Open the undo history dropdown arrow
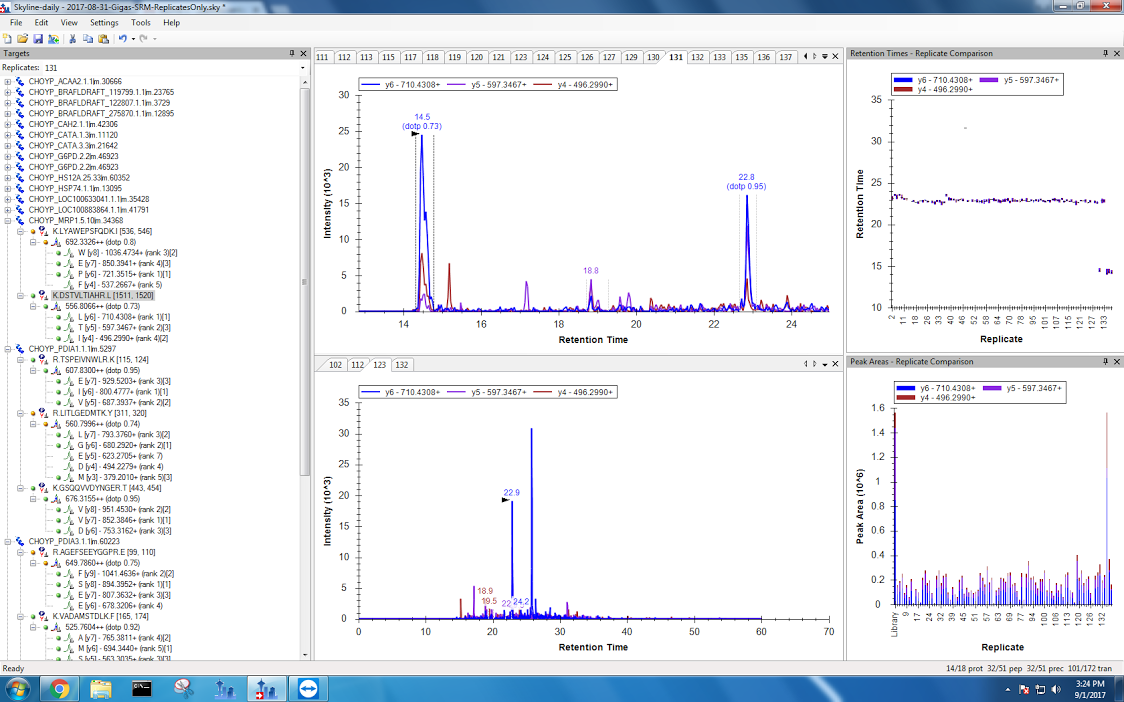The image size is (1124, 702). pyautogui.click(x=132, y=38)
